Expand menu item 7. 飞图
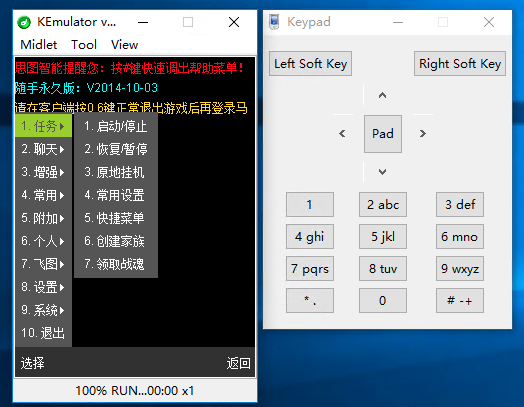 [x=43, y=264]
